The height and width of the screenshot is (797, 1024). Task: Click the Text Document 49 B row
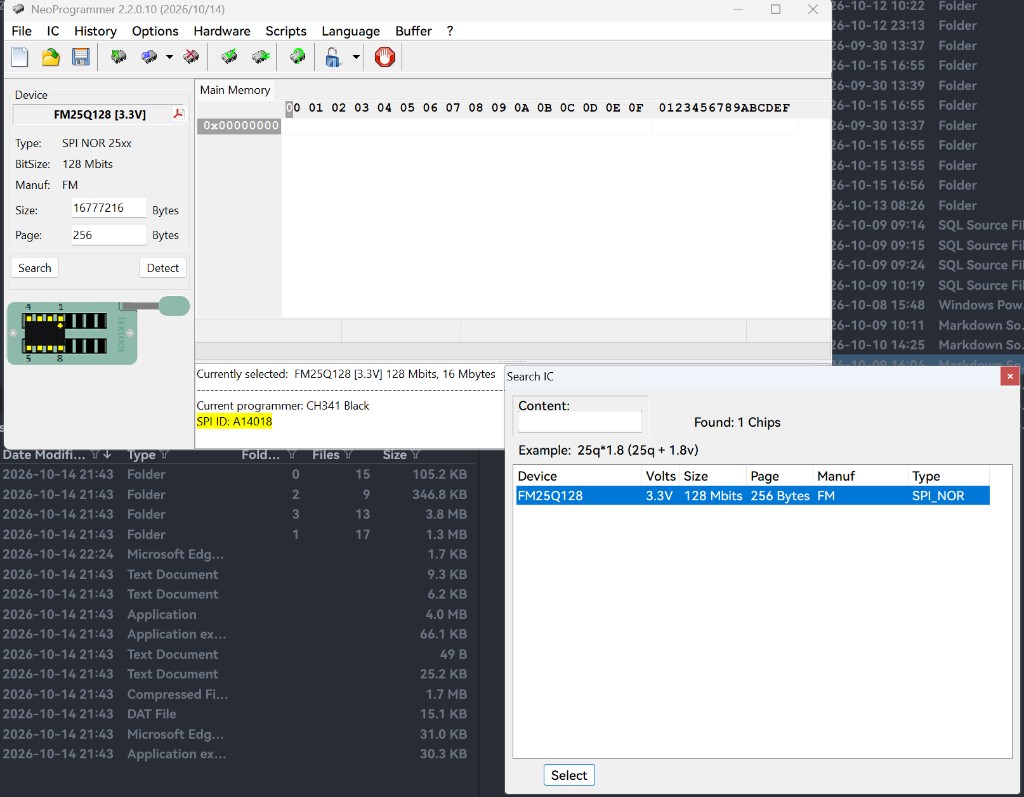pos(235,654)
